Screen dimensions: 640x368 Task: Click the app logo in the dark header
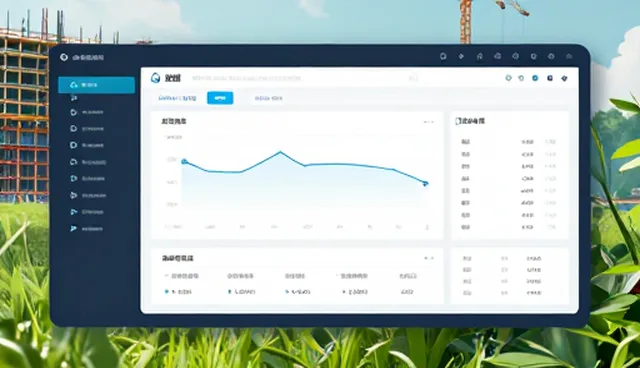(64, 57)
